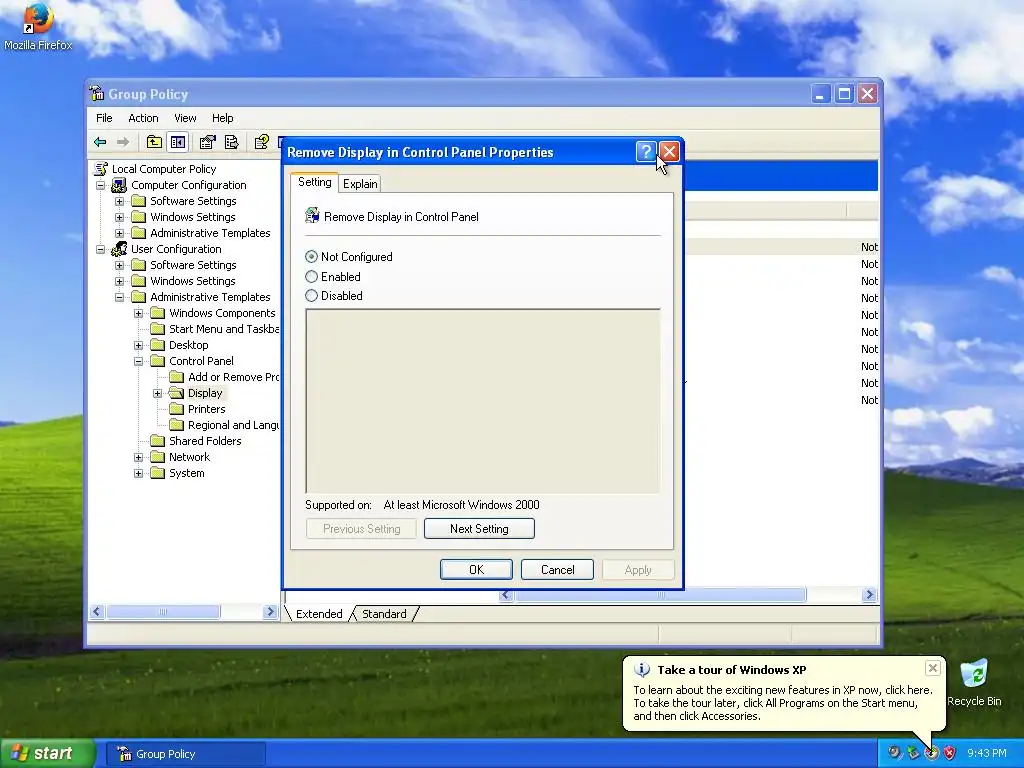1024x768 pixels.
Task: Expand Administrative Templates under Computer Configuration
Action: coord(120,233)
